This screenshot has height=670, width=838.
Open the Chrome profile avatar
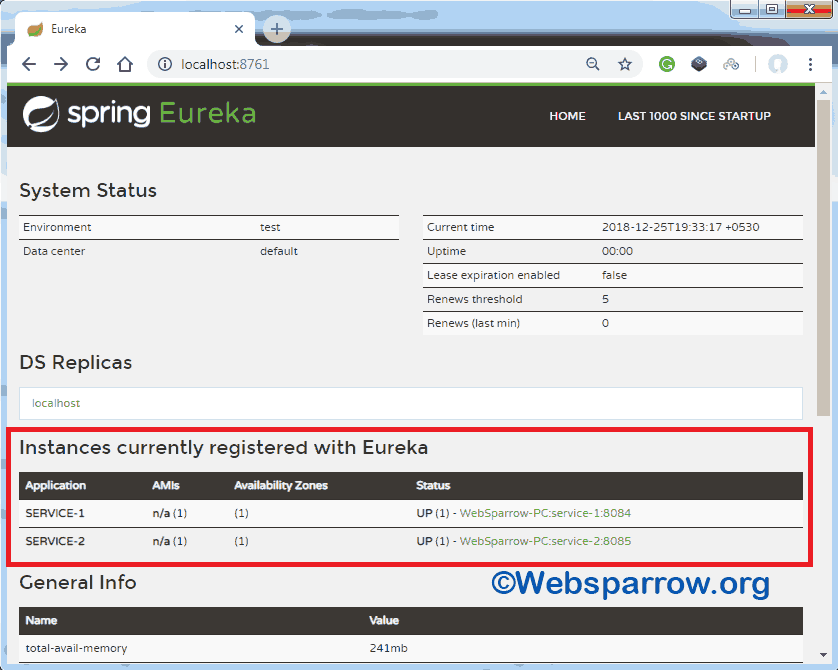point(778,63)
